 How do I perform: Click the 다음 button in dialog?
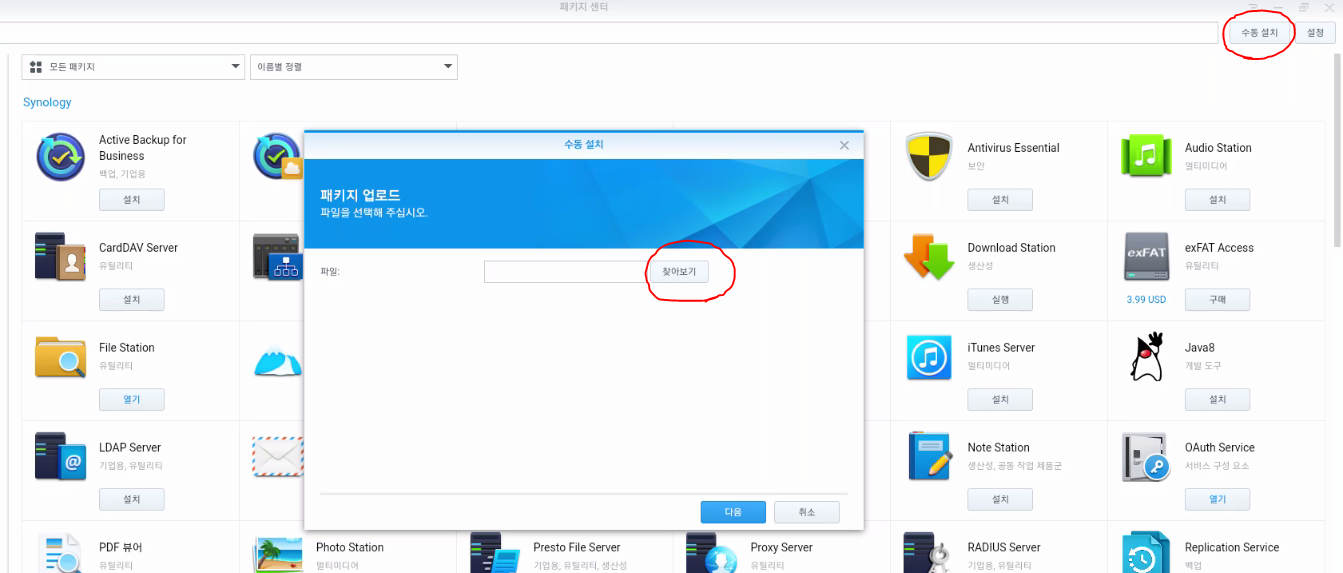733,512
